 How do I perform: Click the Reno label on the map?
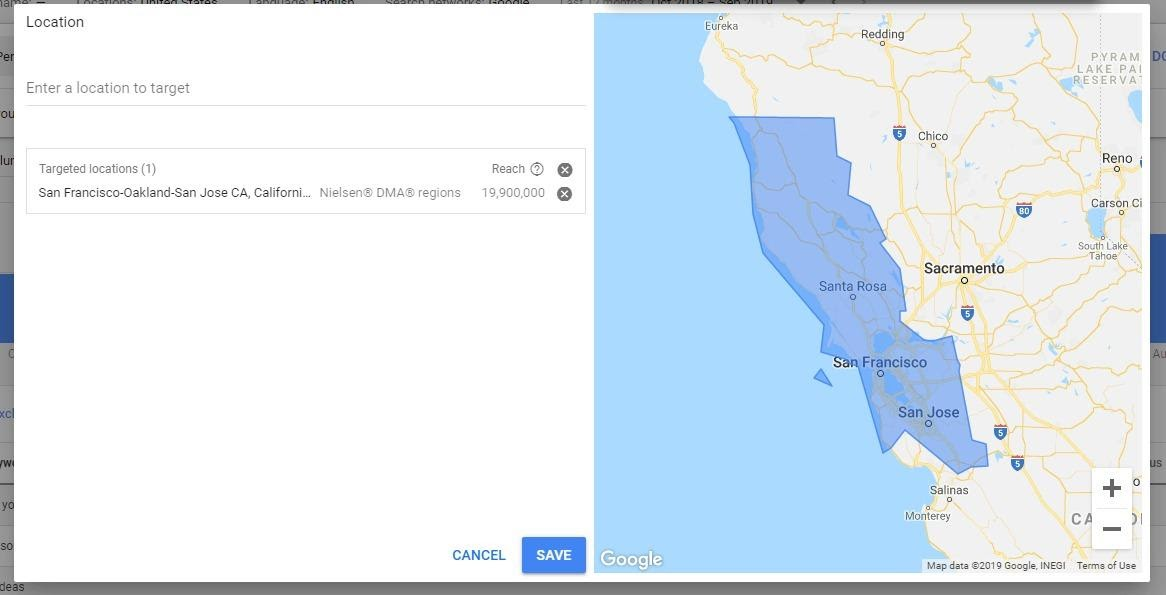pyautogui.click(x=1117, y=158)
